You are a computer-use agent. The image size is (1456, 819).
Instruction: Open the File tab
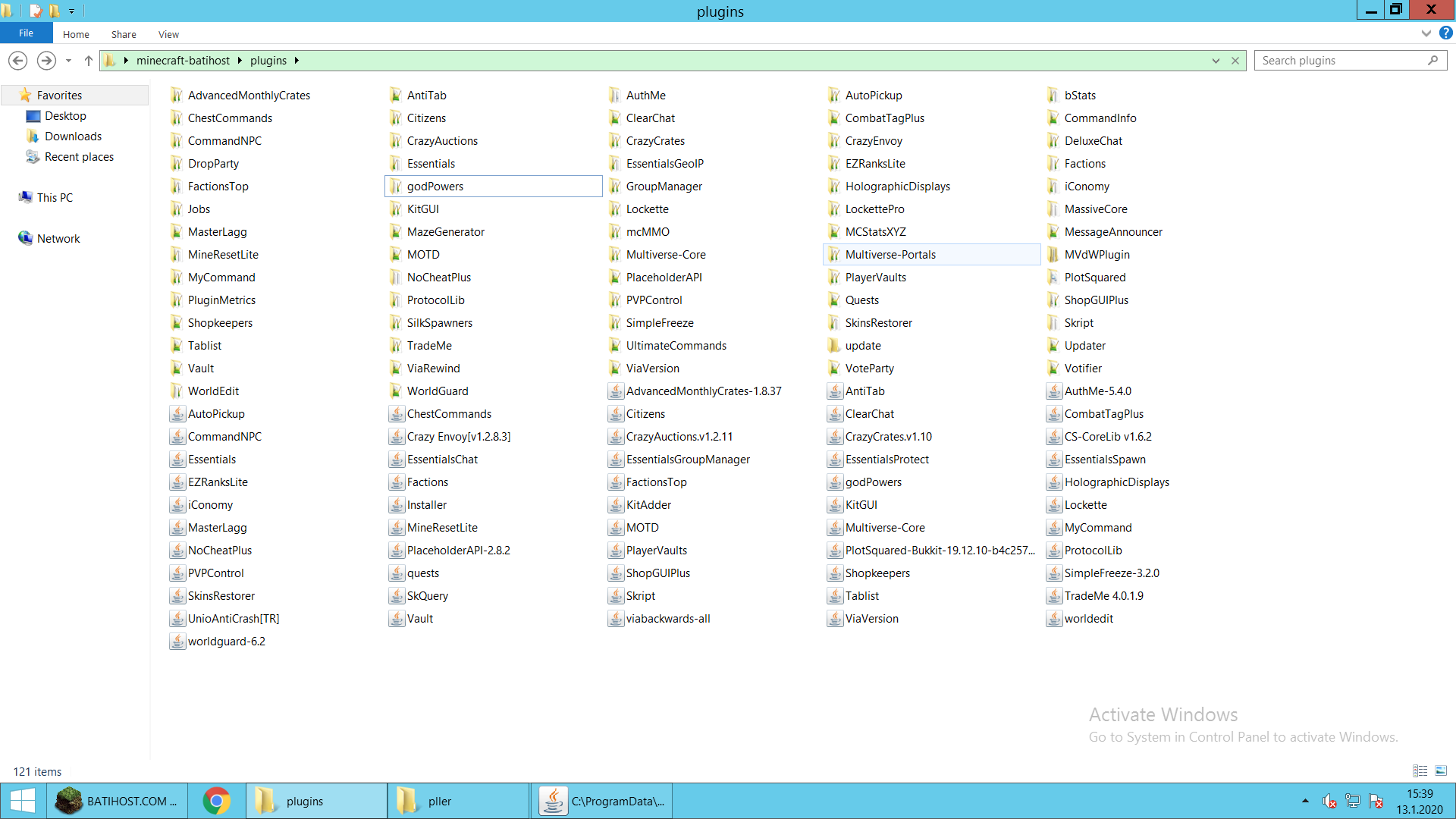[27, 33]
